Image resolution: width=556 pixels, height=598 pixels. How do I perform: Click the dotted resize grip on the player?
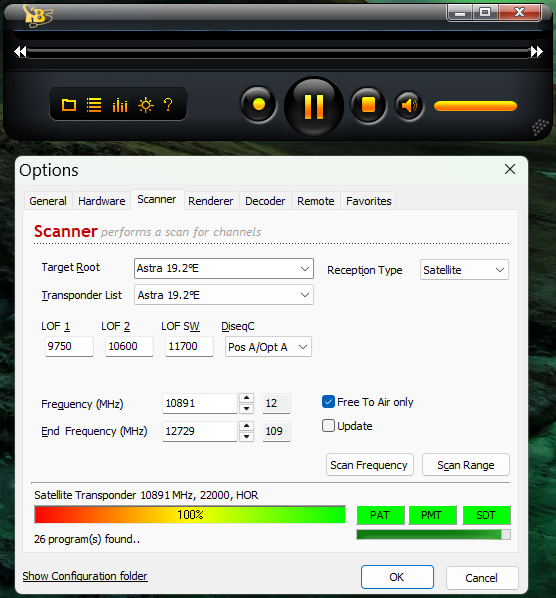coord(540,127)
